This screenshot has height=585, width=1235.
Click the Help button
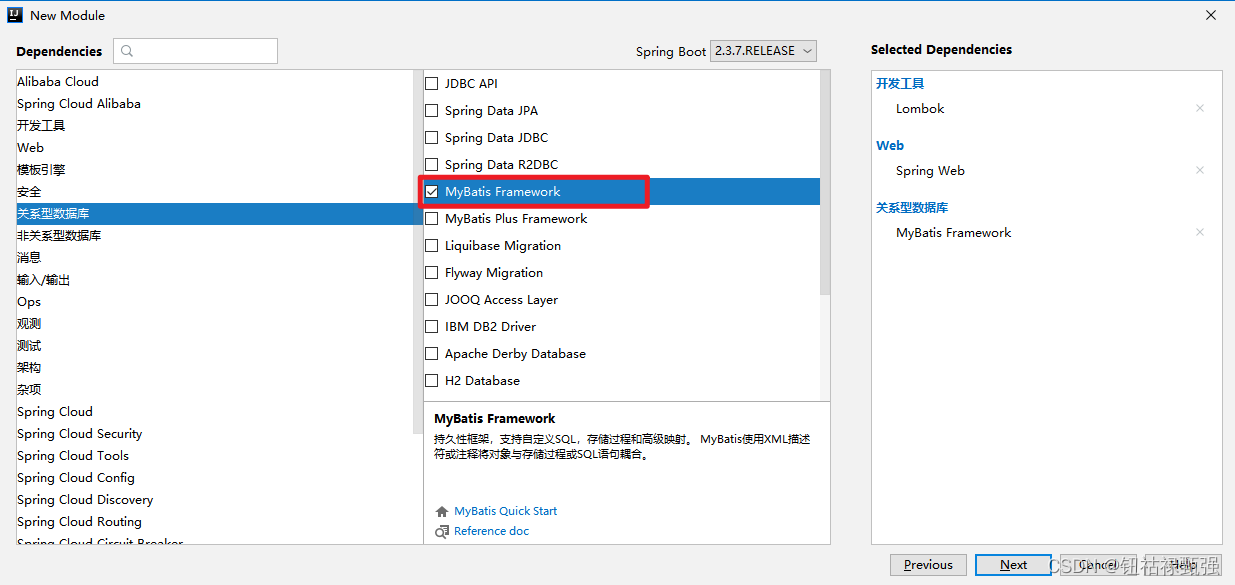pos(1184,565)
